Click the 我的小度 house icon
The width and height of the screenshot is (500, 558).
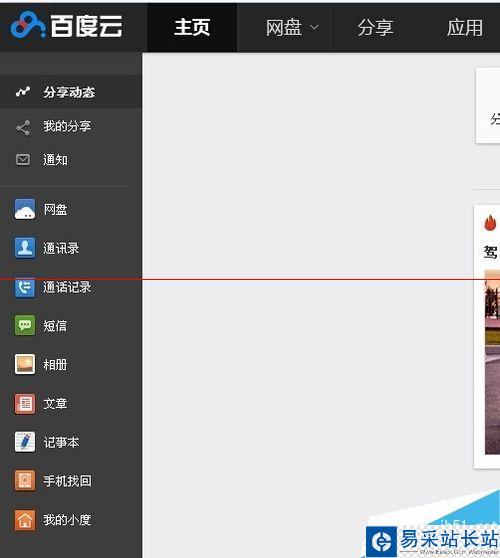(x=25, y=520)
